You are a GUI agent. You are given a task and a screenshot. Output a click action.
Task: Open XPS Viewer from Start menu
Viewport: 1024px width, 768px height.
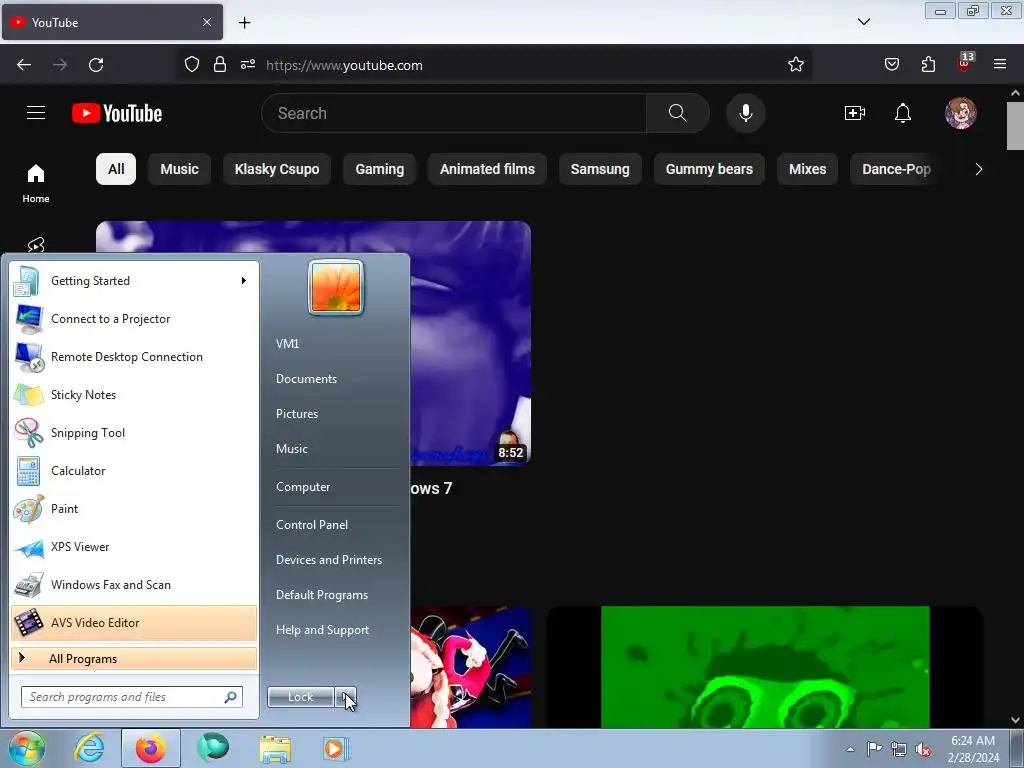[x=134, y=547]
